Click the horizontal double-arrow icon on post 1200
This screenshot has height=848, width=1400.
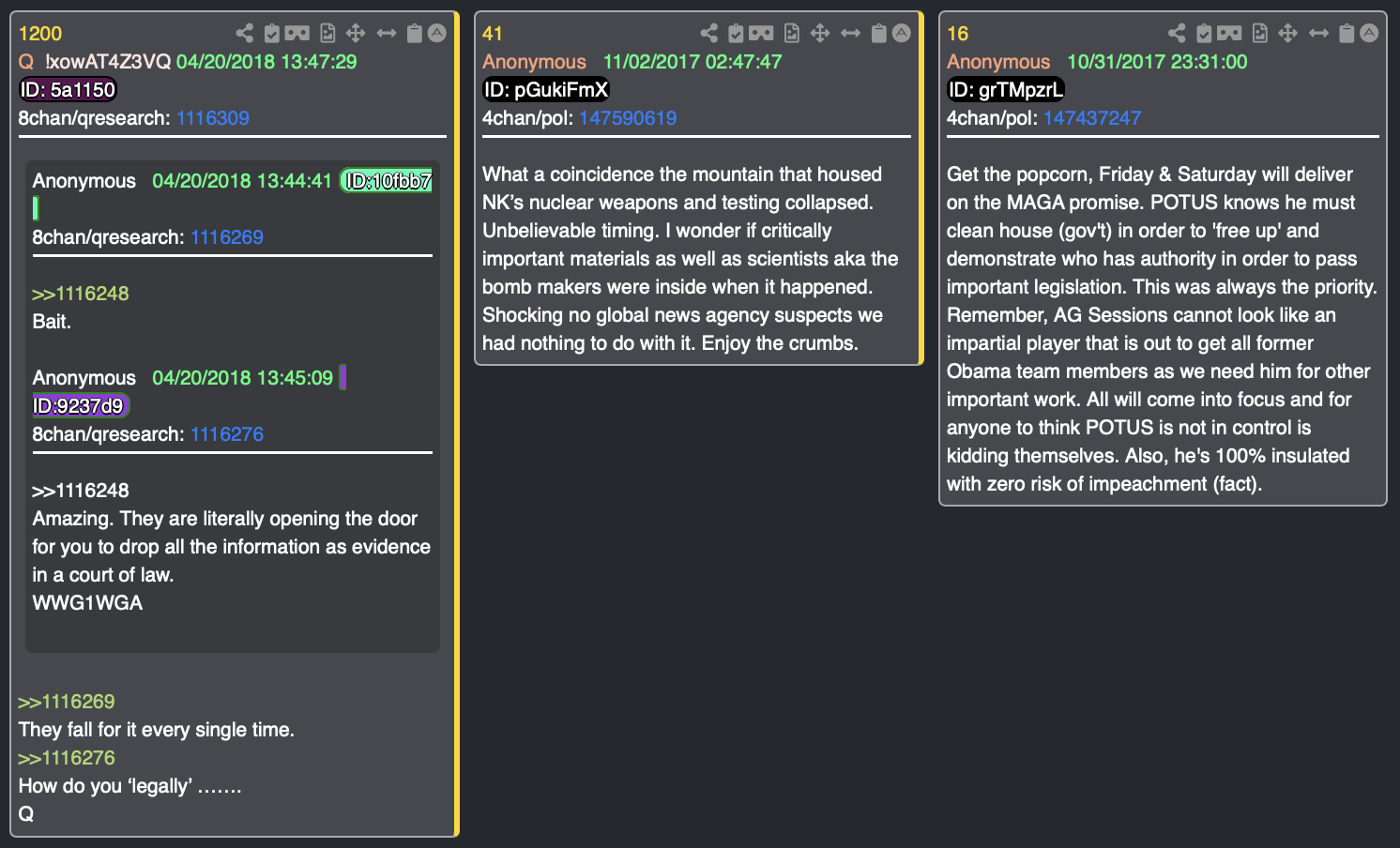[x=387, y=34]
